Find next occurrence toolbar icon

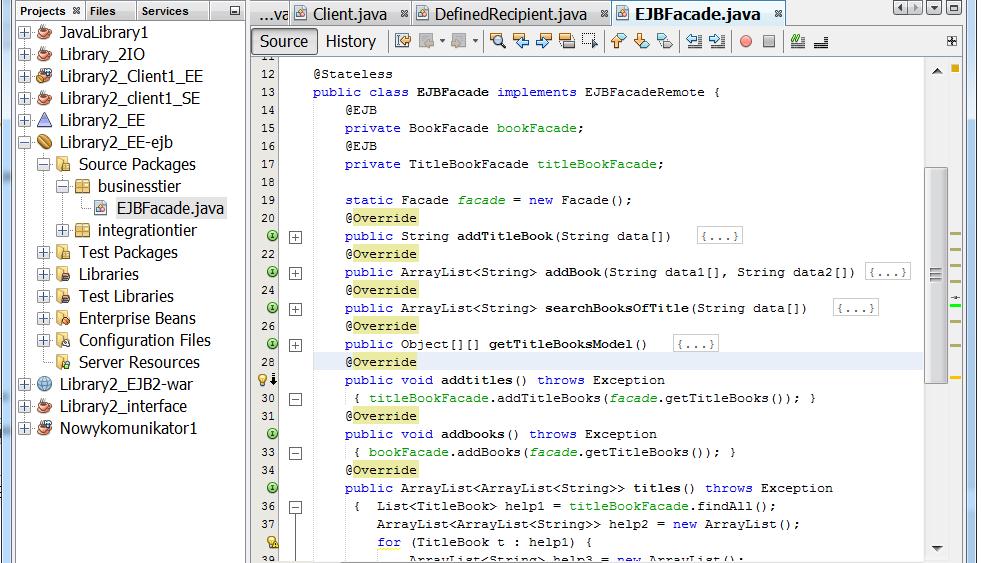coord(544,41)
